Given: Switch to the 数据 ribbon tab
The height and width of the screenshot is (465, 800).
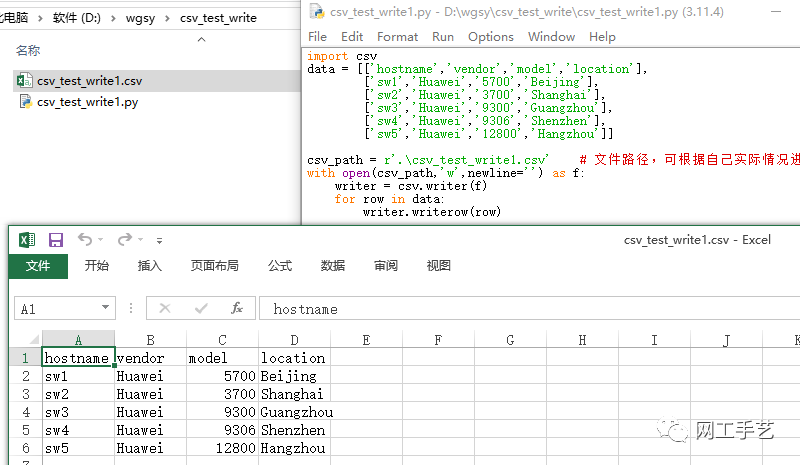Looking at the screenshot, I should (x=333, y=266).
